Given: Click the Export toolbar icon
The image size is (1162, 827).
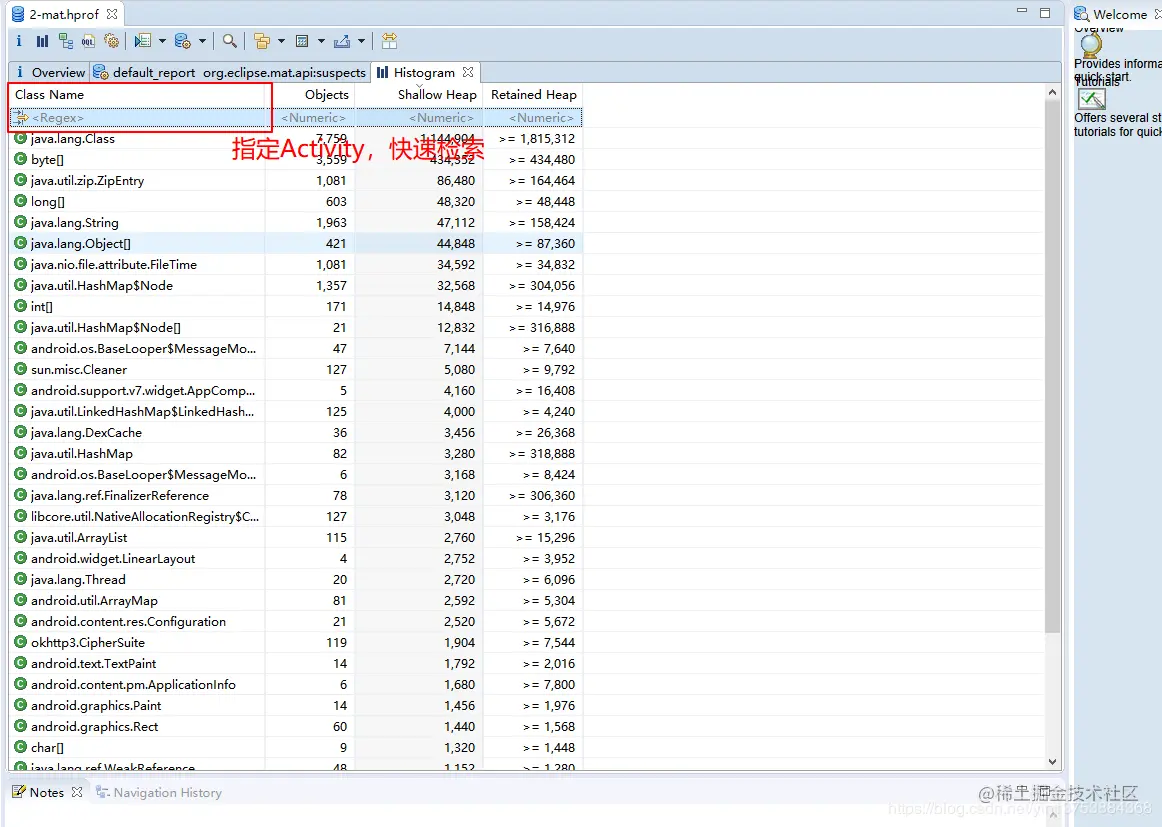Looking at the screenshot, I should (x=342, y=41).
